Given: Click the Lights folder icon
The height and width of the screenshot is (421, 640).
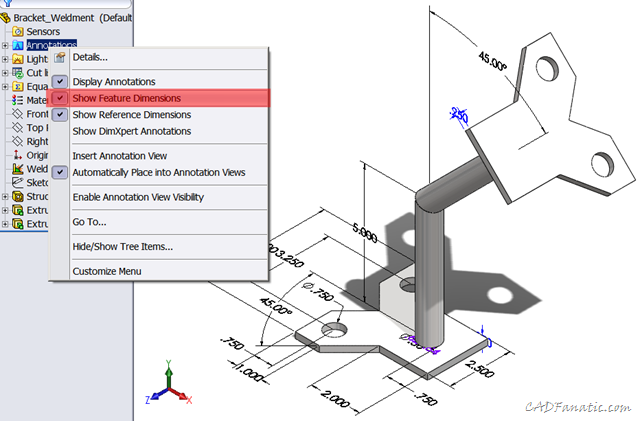Looking at the screenshot, I should point(18,59).
